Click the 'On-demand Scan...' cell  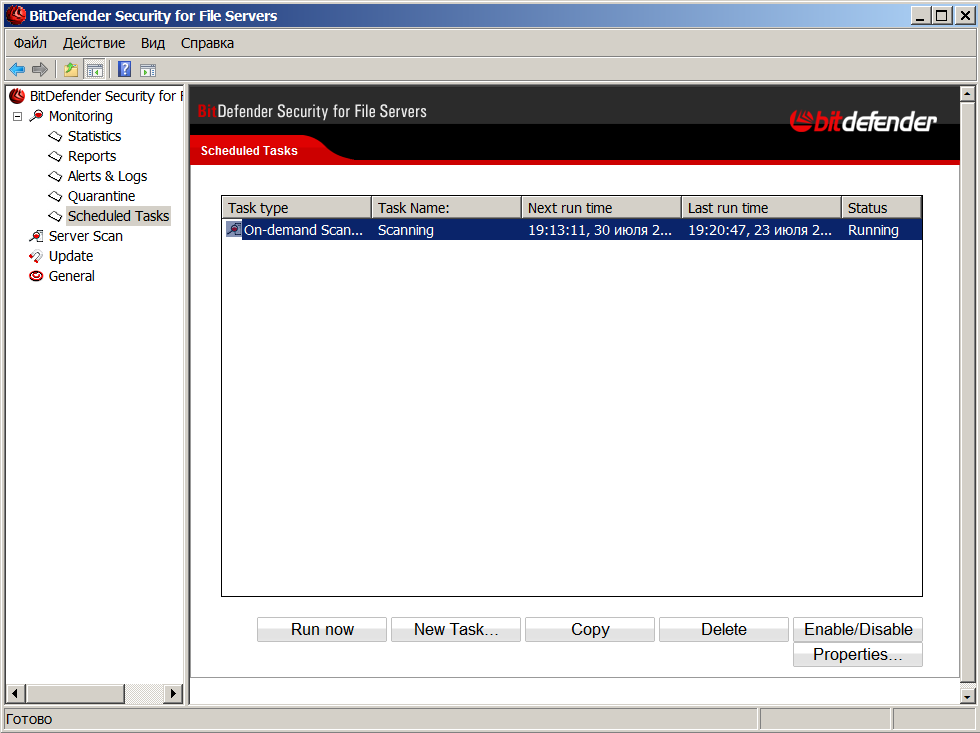tap(303, 230)
